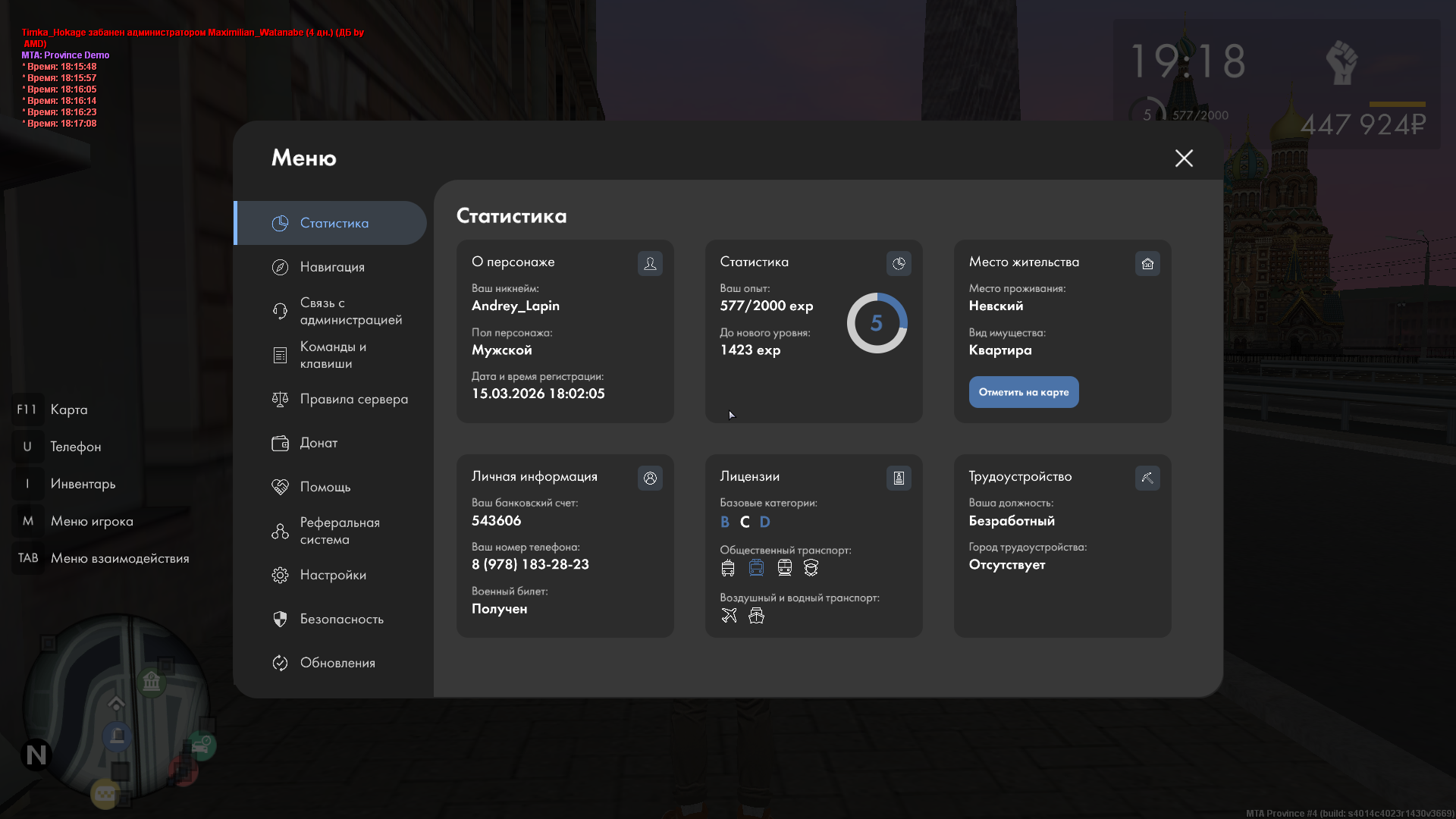The width and height of the screenshot is (1456, 819).
Task: Open the Обновления section
Action: tap(337, 663)
